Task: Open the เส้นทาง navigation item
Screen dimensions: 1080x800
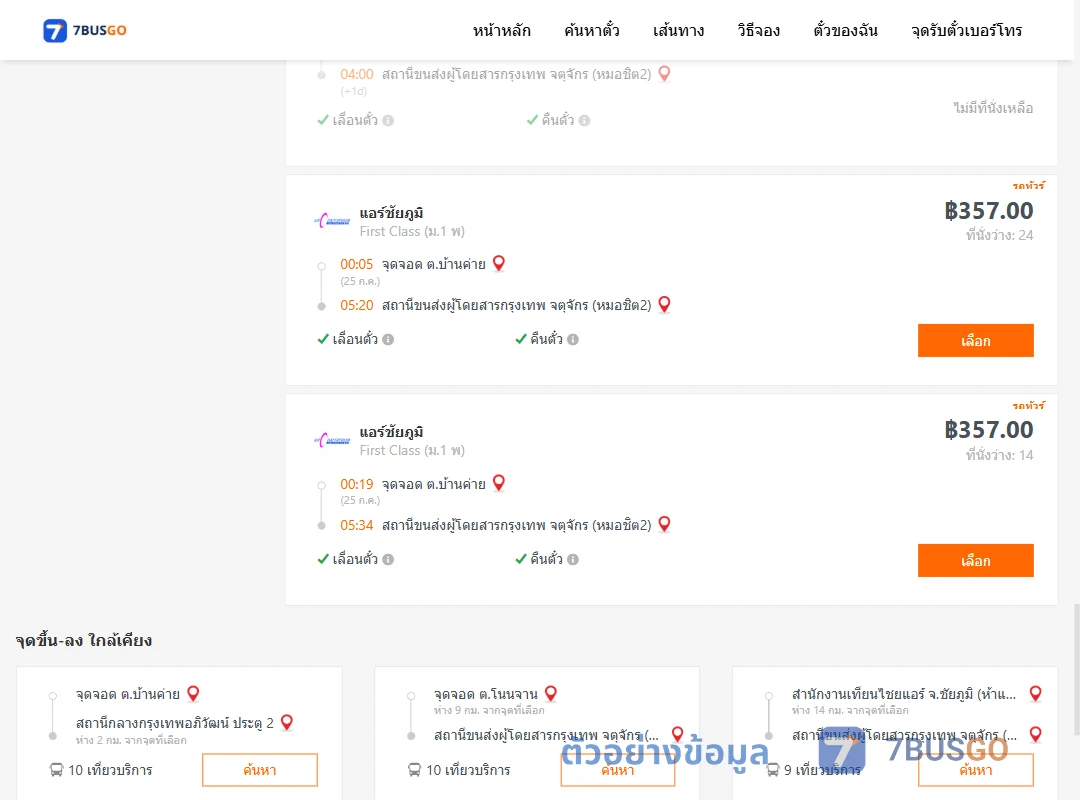Action: coord(678,30)
